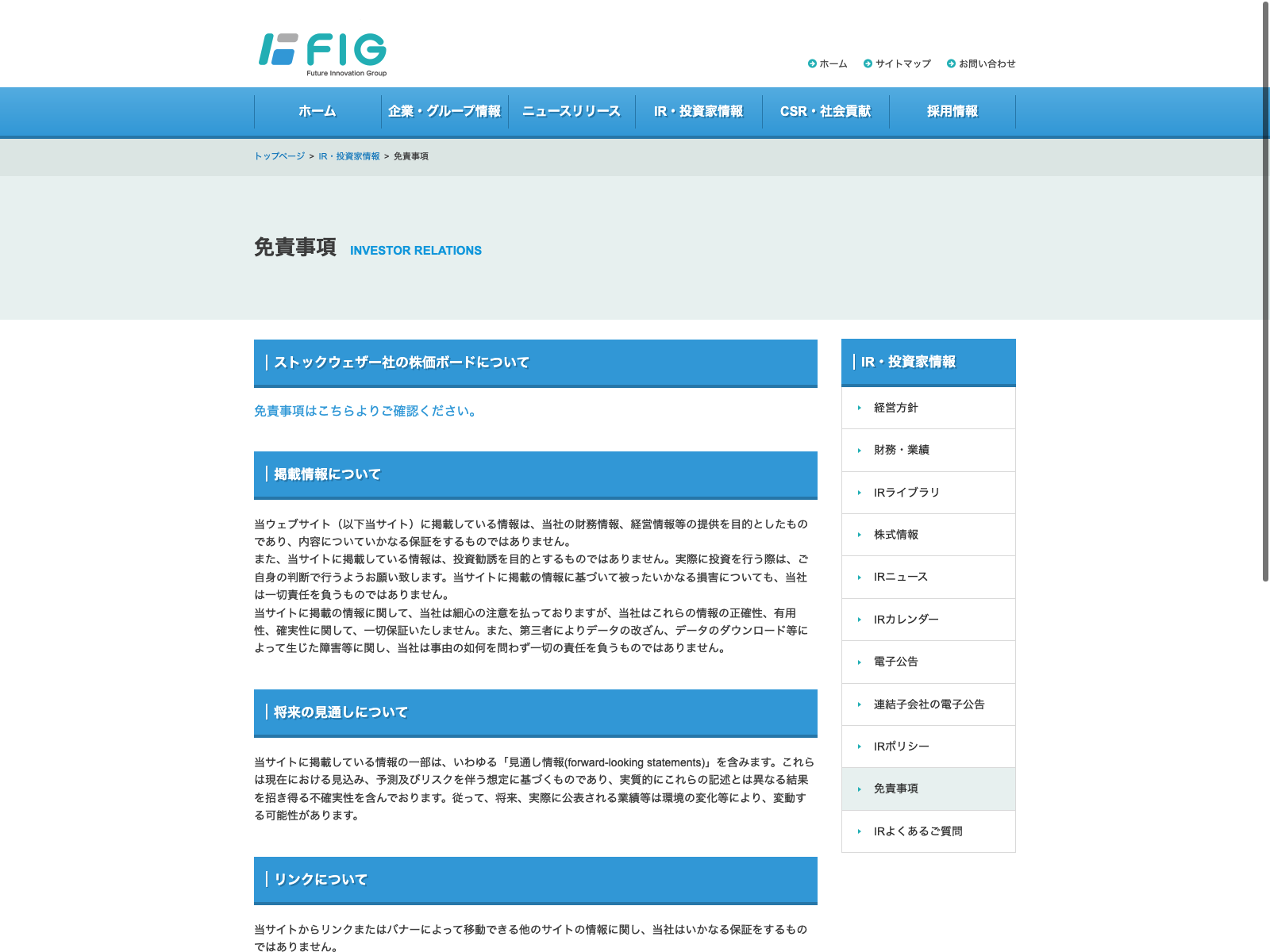
Task: Click トップページ in the breadcrumb
Action: point(279,156)
